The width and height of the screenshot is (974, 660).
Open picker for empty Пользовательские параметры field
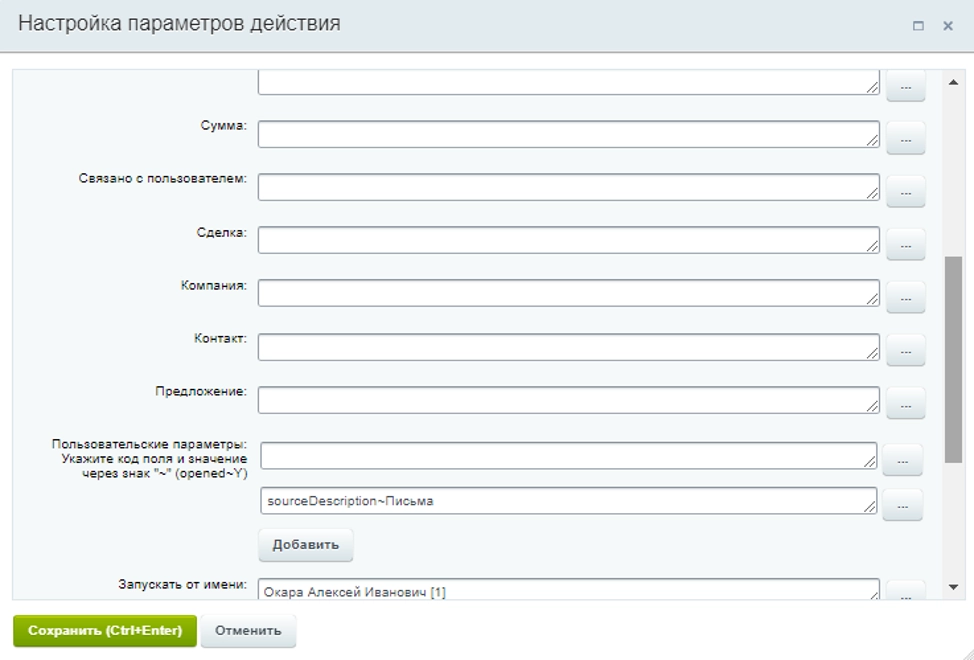pyautogui.click(x=902, y=460)
